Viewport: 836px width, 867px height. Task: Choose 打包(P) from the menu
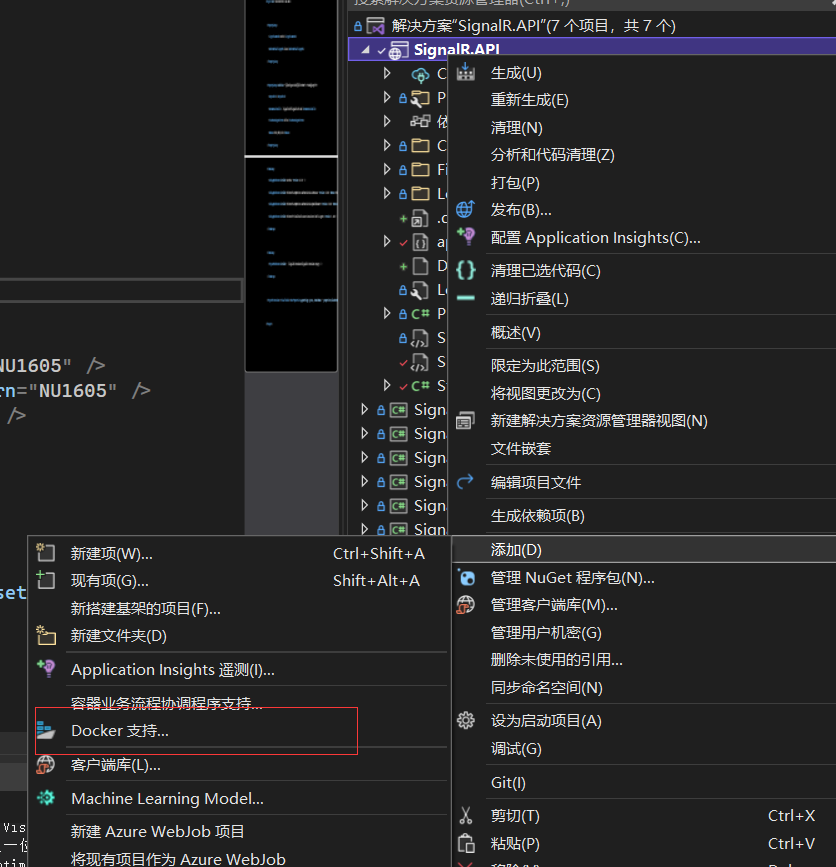515,182
